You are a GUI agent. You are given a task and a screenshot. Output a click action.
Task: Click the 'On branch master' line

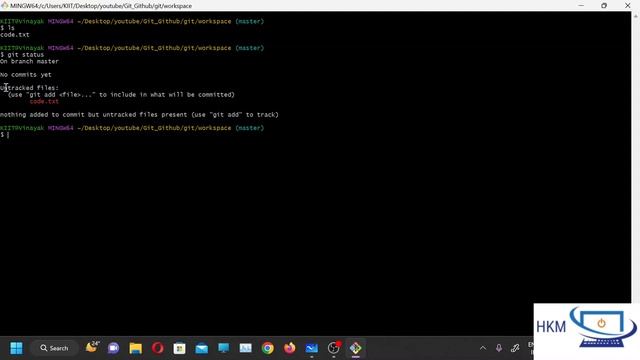click(29, 61)
